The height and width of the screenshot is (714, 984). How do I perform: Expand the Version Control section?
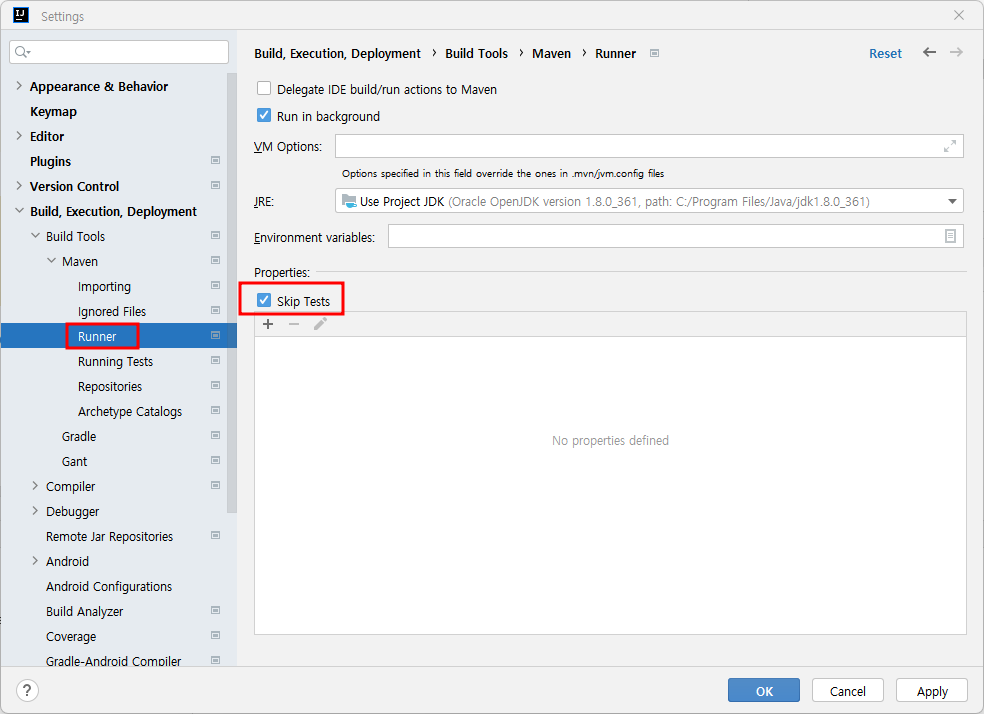tap(19, 186)
